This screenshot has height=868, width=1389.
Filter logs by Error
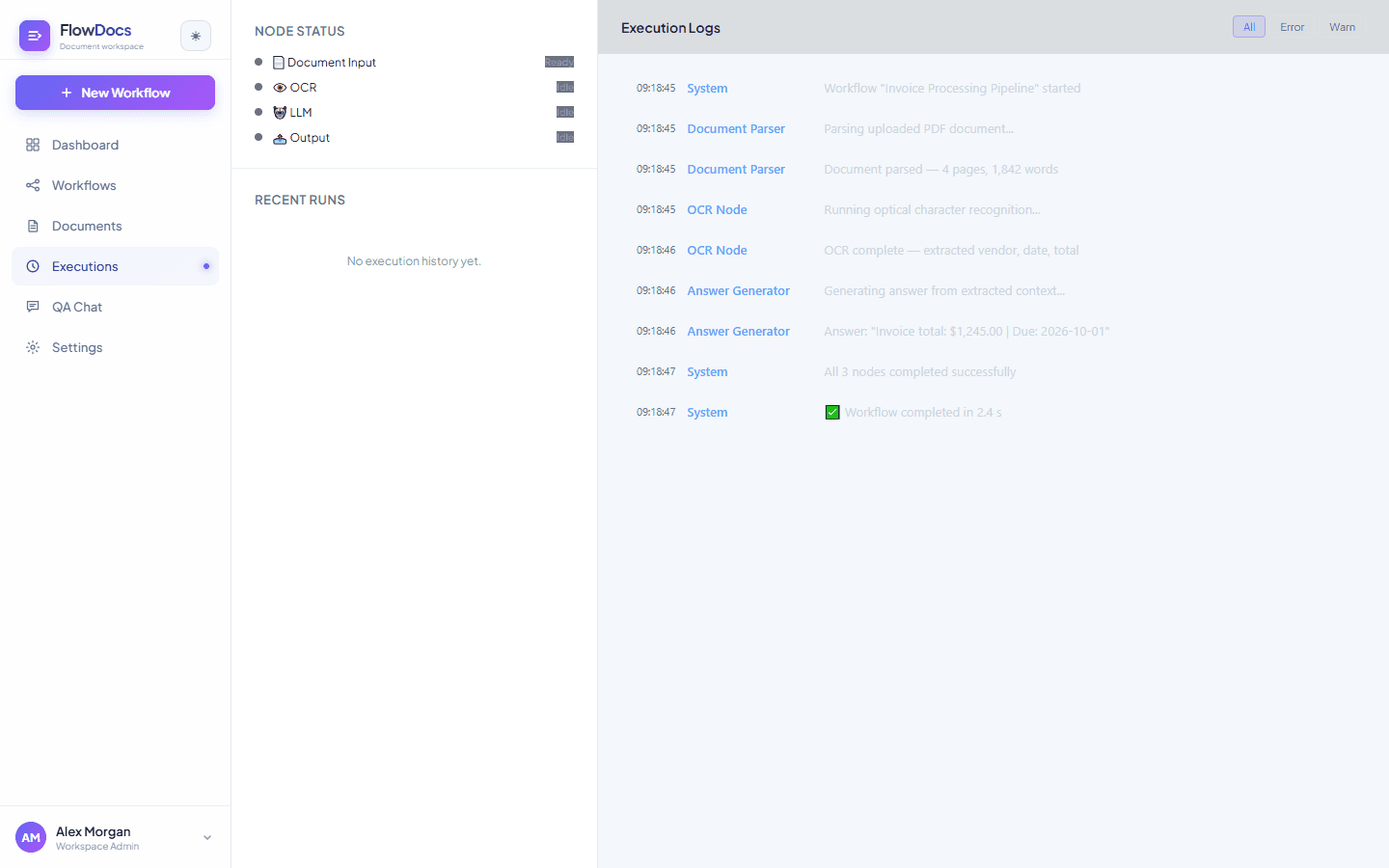click(1293, 27)
